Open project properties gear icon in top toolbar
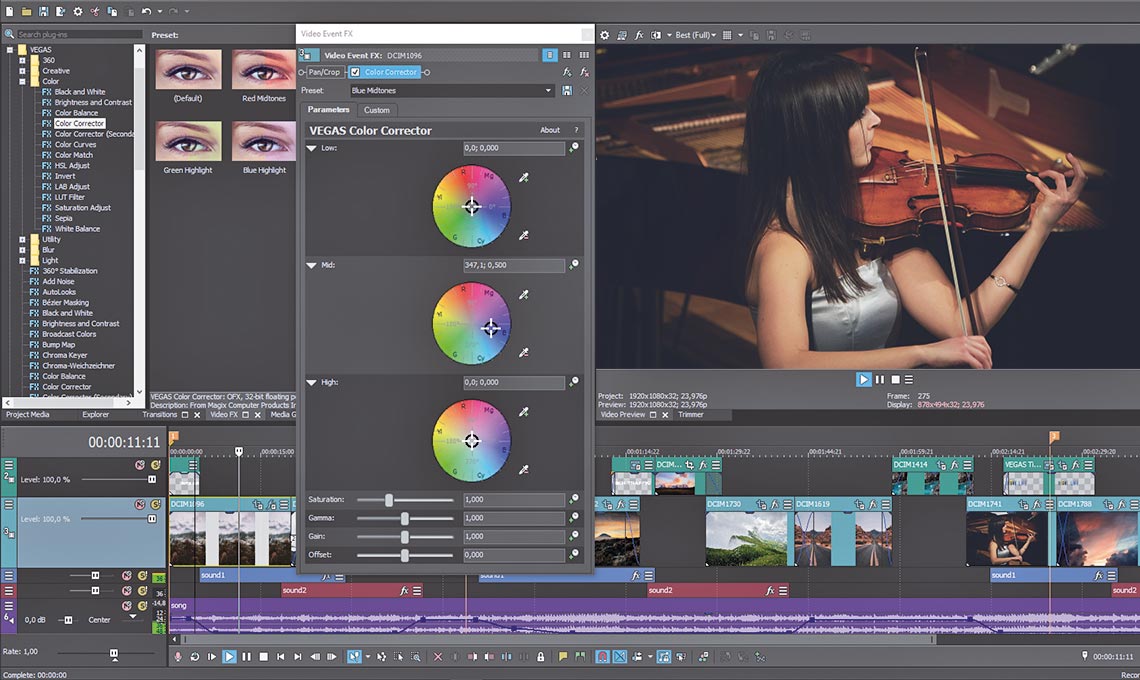 [x=78, y=12]
